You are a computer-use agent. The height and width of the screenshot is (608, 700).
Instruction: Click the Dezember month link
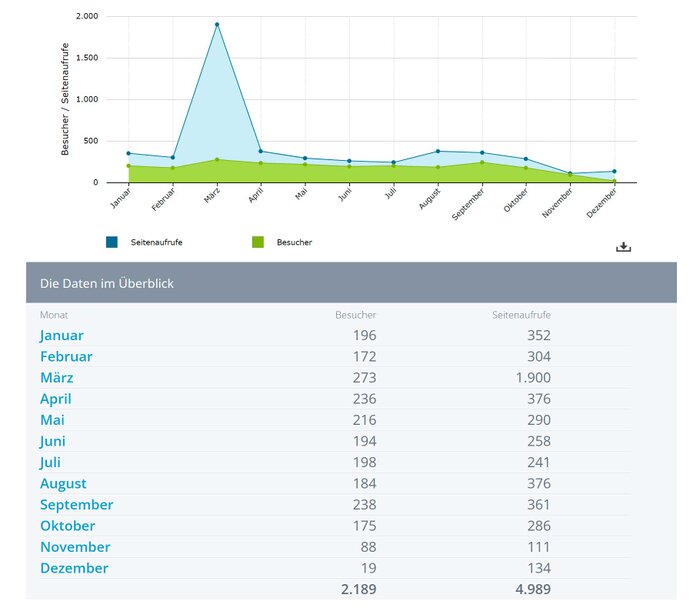(x=74, y=568)
